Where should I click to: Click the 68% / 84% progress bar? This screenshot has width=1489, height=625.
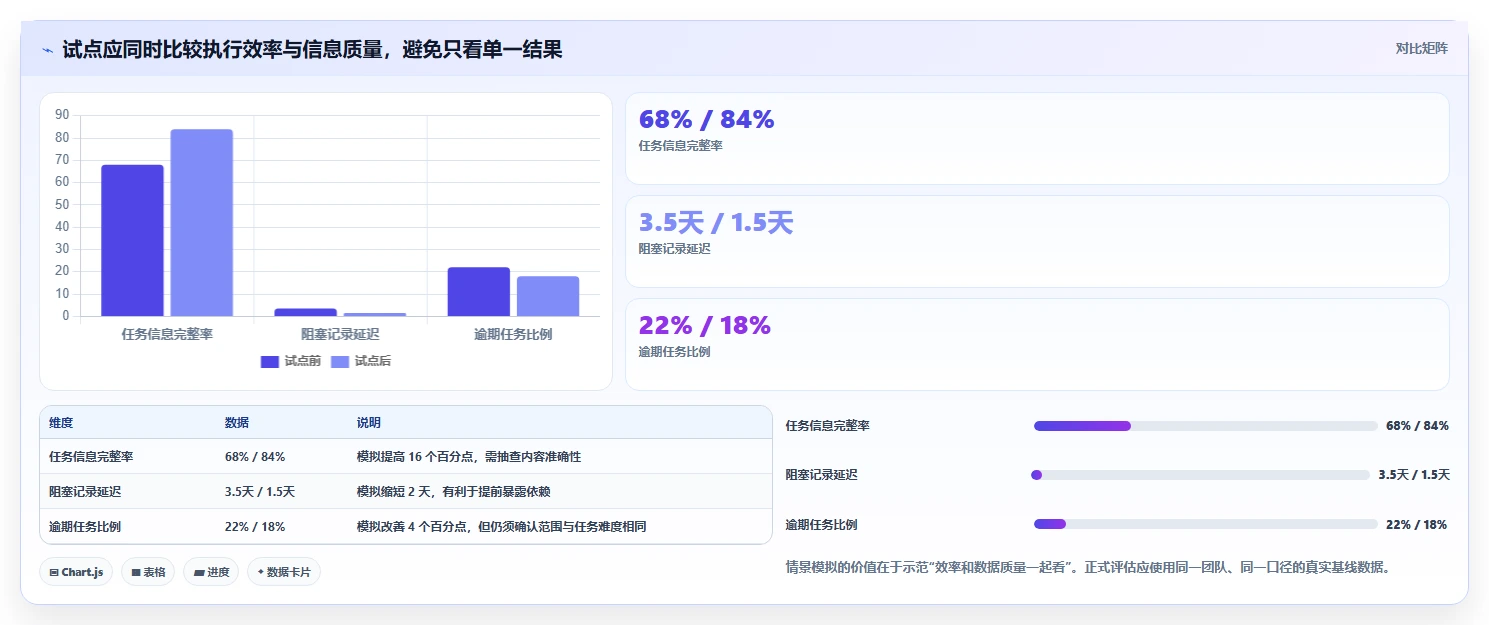tap(1206, 426)
